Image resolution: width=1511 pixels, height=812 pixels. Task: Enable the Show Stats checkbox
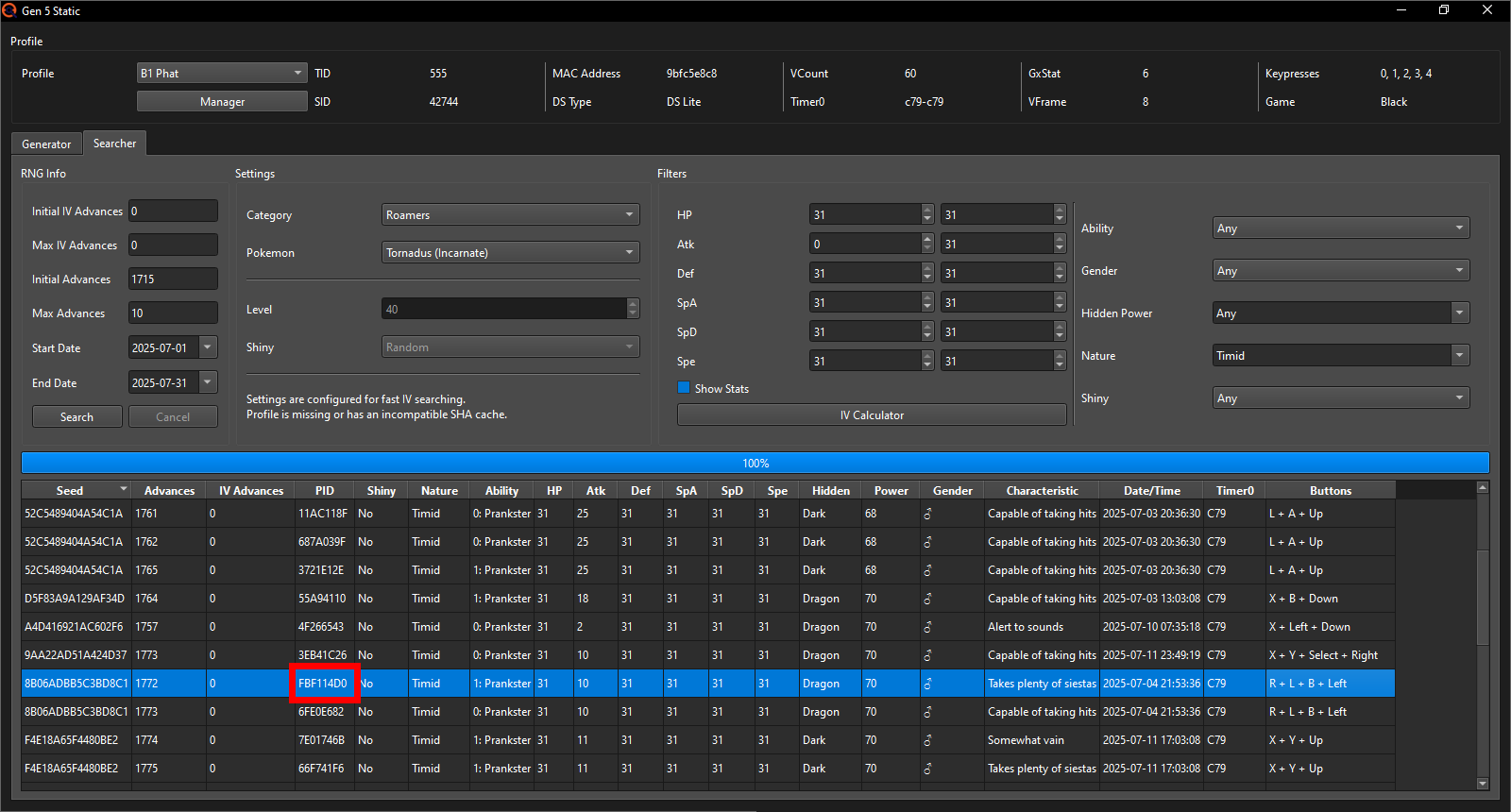(684, 388)
